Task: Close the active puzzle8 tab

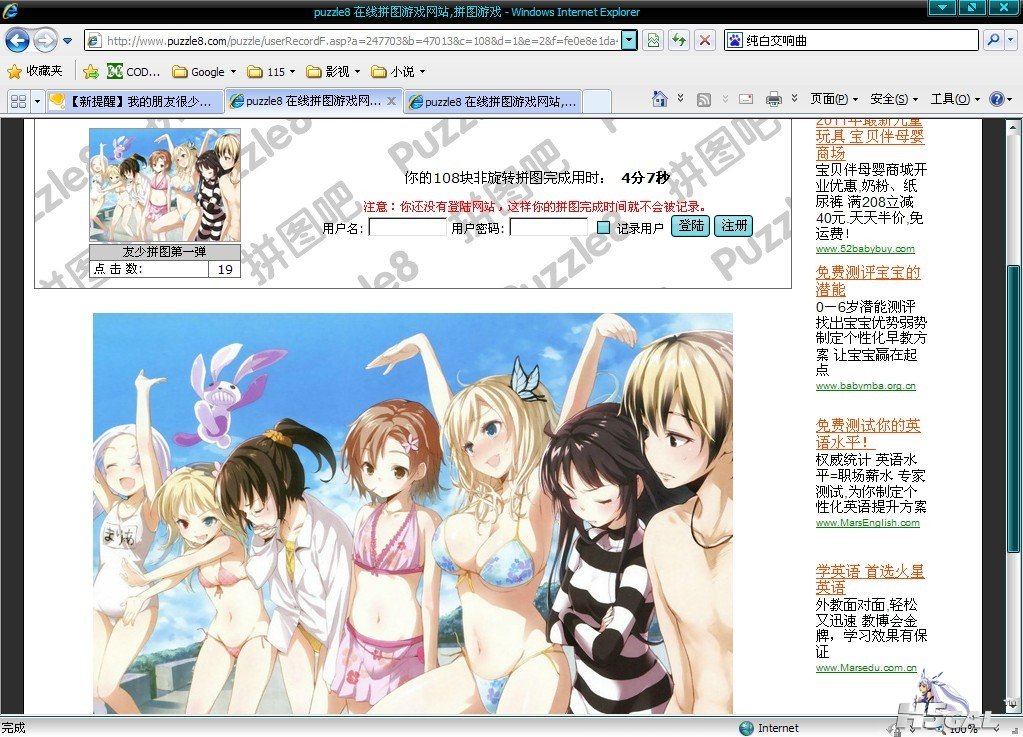Action: (x=391, y=101)
